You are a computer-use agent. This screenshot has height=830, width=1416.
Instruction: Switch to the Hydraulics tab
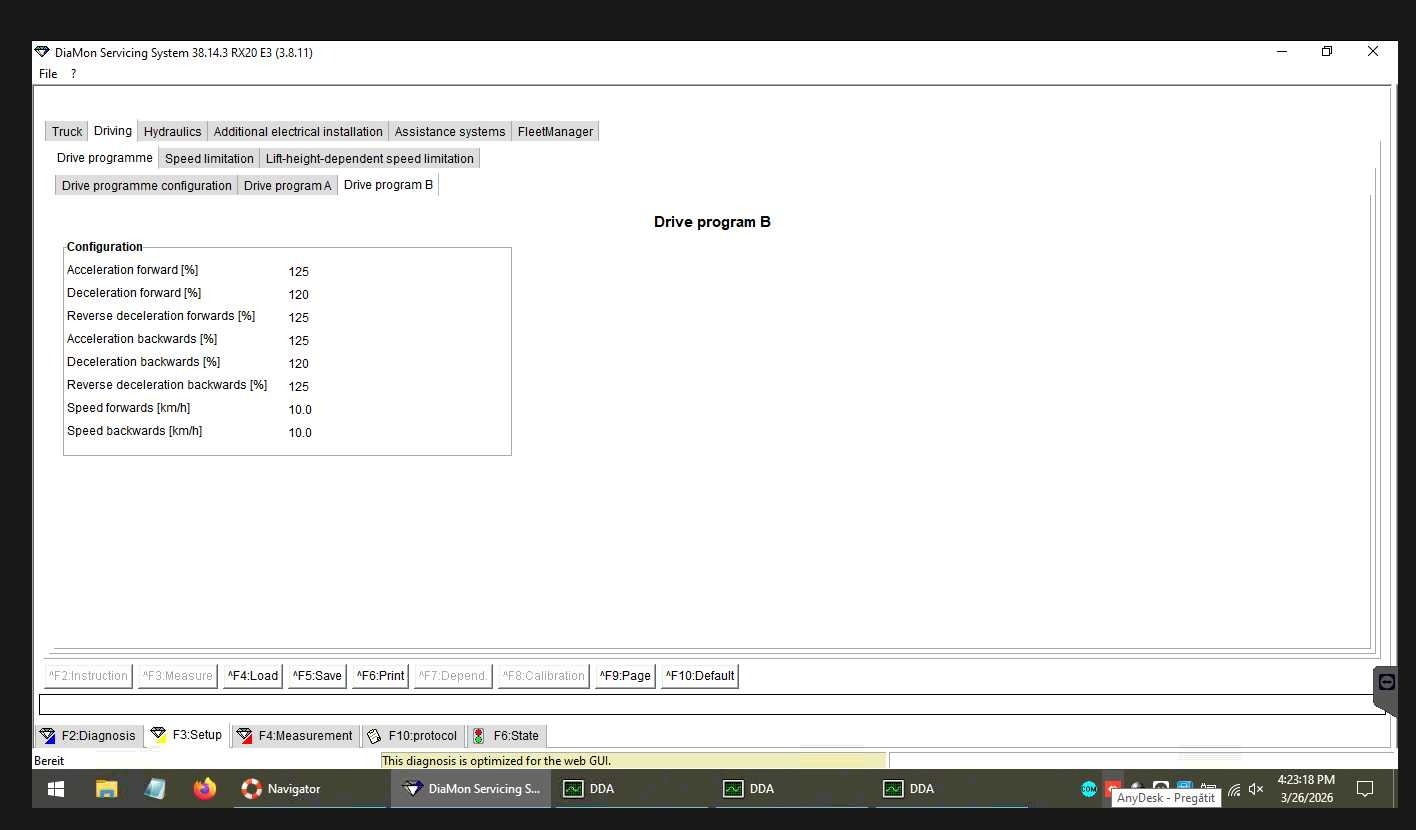pyautogui.click(x=172, y=131)
